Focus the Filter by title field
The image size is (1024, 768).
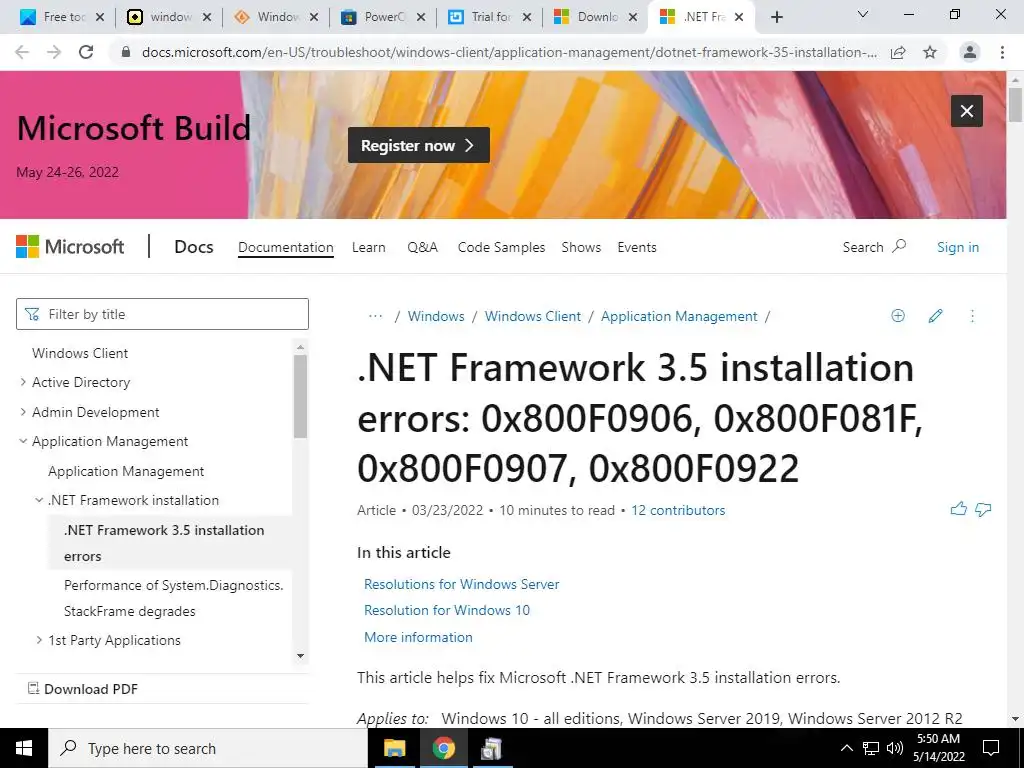(x=162, y=314)
